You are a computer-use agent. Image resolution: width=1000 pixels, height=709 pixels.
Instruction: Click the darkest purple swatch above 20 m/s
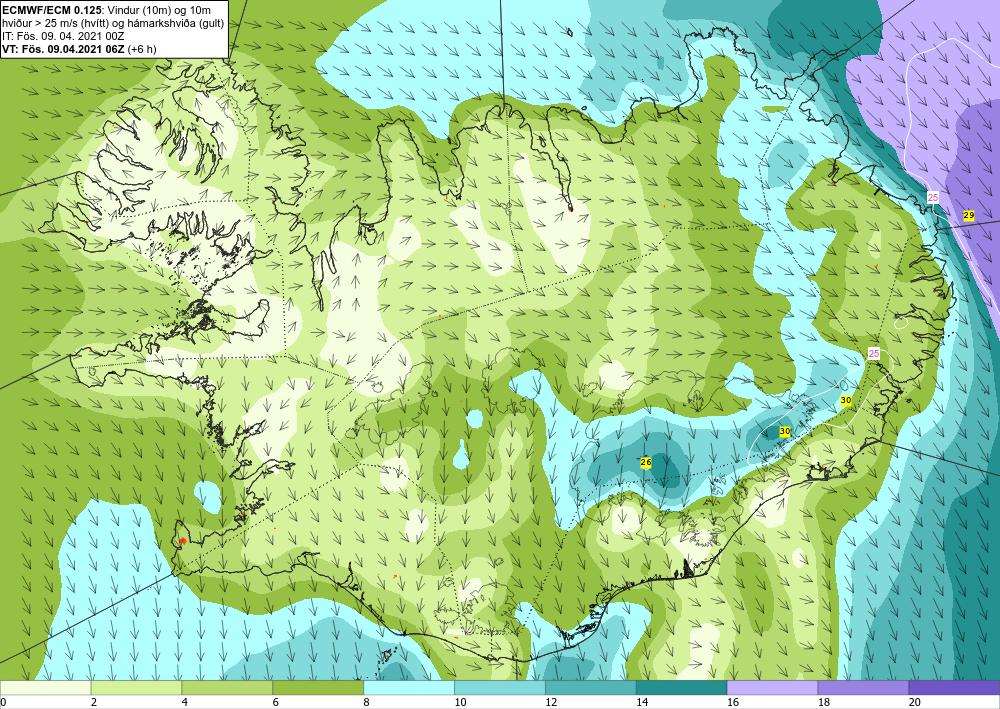(x=954, y=688)
